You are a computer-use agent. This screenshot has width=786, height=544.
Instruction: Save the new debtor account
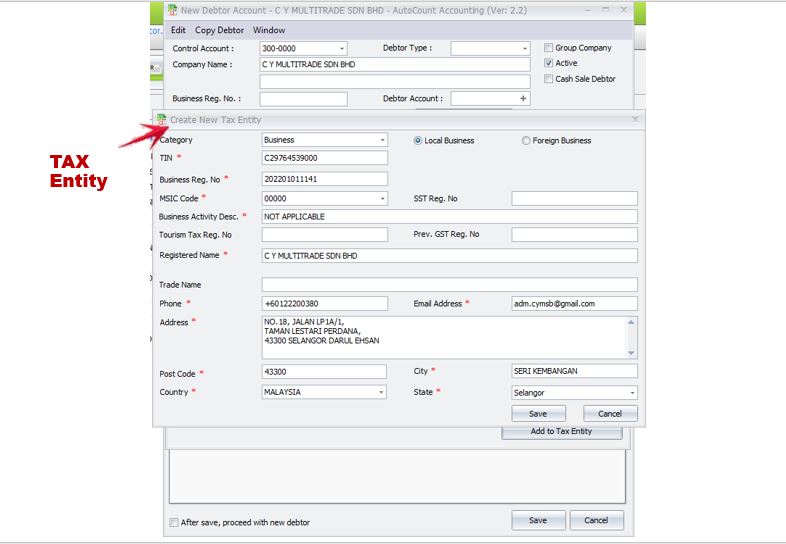(538, 520)
